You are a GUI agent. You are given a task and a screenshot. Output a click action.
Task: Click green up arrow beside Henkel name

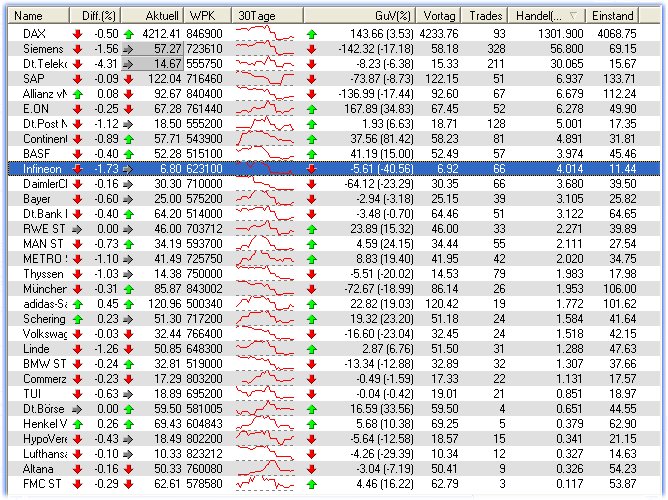point(77,424)
